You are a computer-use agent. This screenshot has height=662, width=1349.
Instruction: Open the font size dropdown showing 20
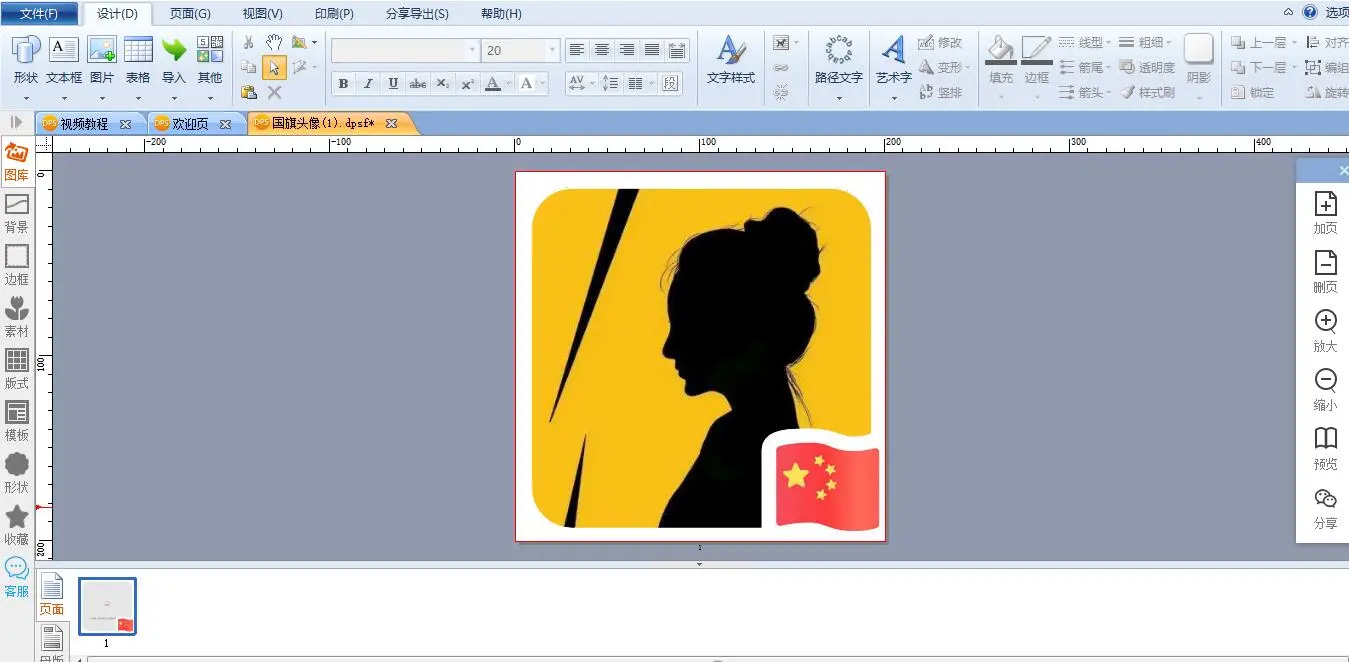(551, 50)
